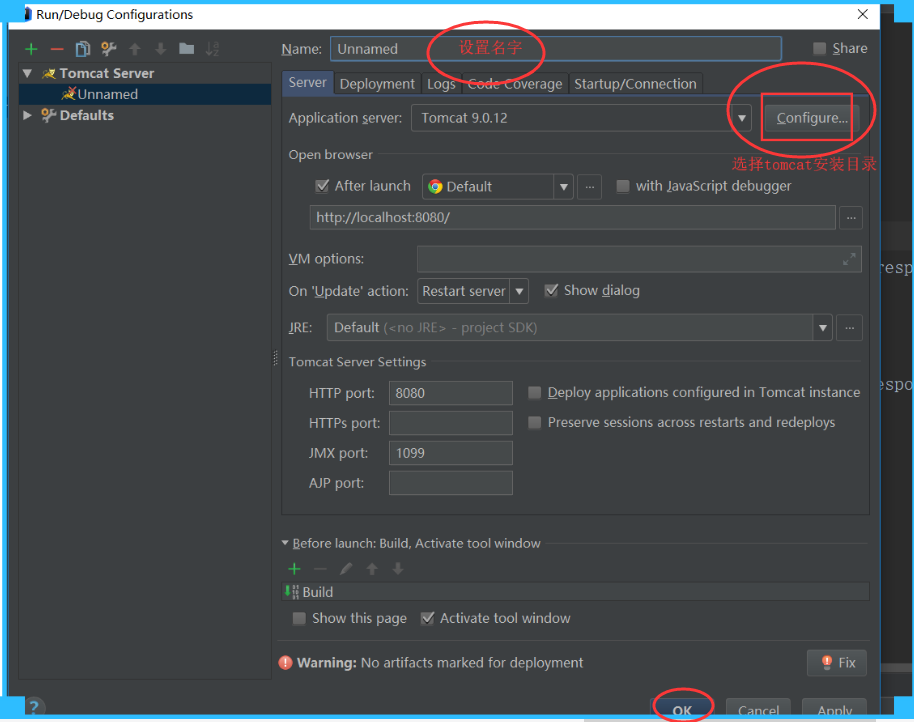Open URL ellipsis button beside localhost field
Viewport: 914px width, 722px height.
(x=851, y=218)
